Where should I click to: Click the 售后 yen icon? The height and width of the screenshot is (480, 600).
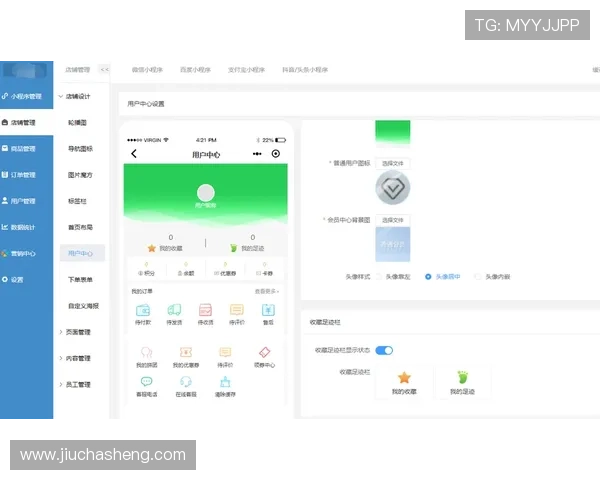[x=268, y=310]
